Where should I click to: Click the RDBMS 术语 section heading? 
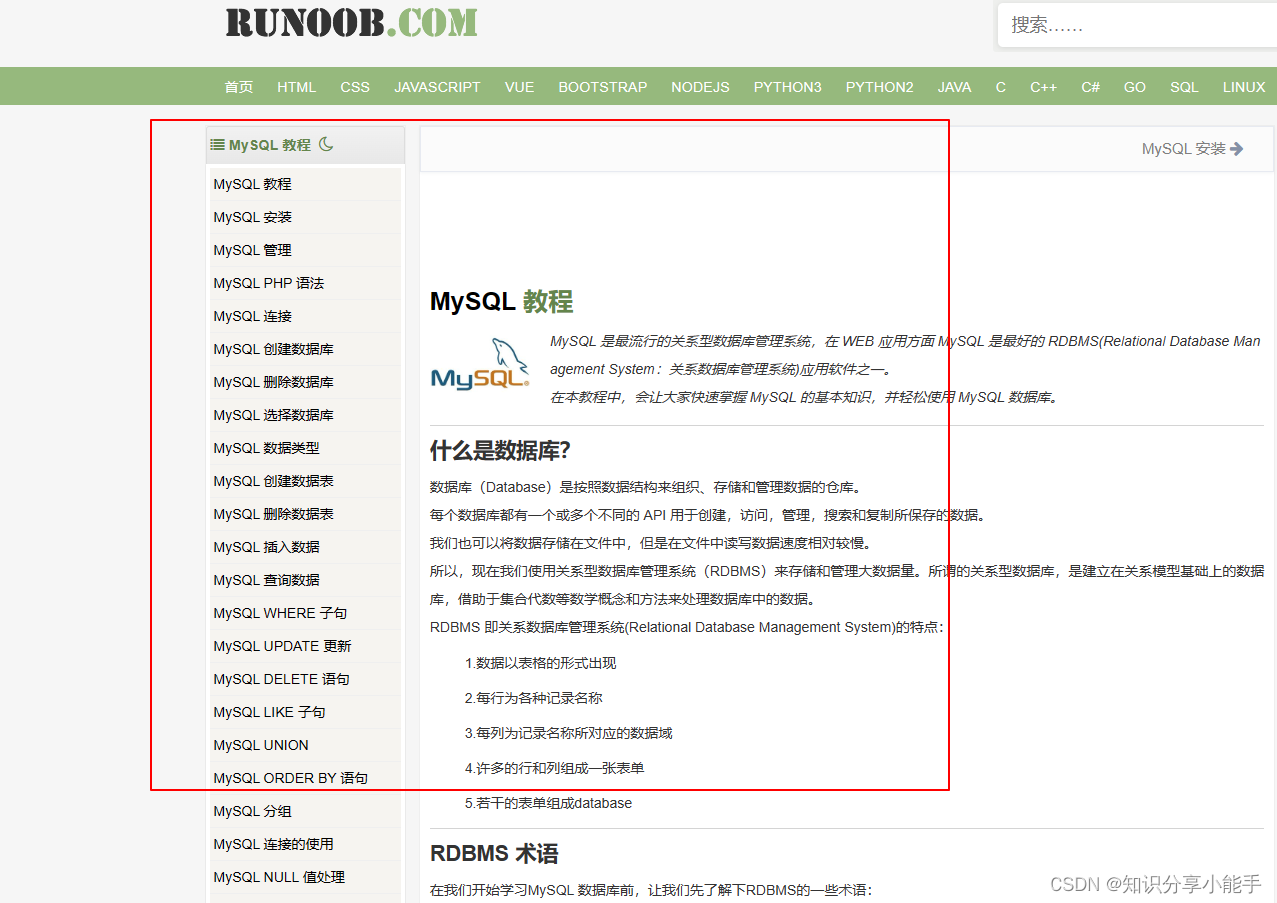tap(494, 854)
